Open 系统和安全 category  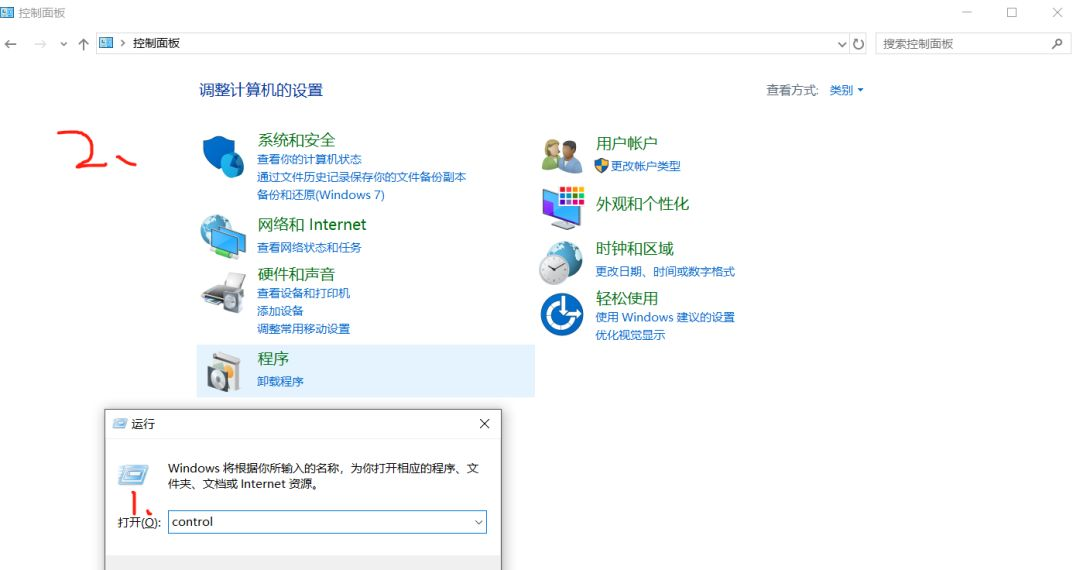(x=296, y=140)
